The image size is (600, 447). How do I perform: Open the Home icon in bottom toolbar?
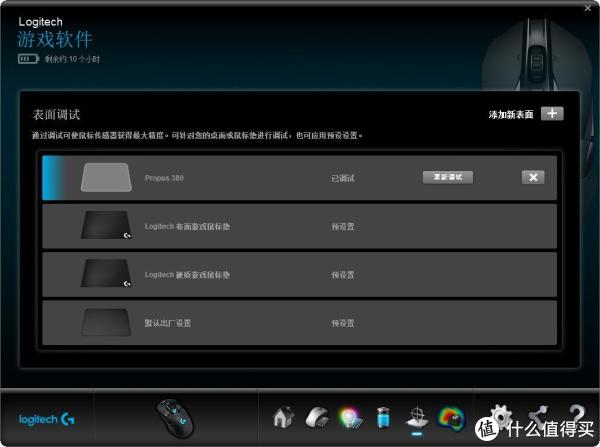point(284,417)
